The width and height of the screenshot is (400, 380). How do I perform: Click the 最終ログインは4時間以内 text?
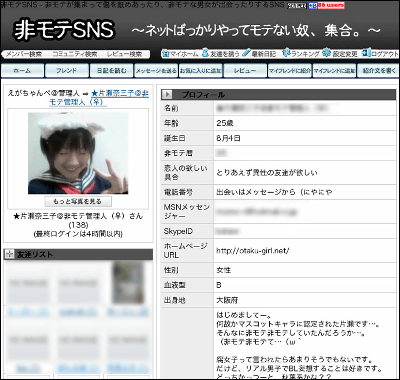[78, 234]
